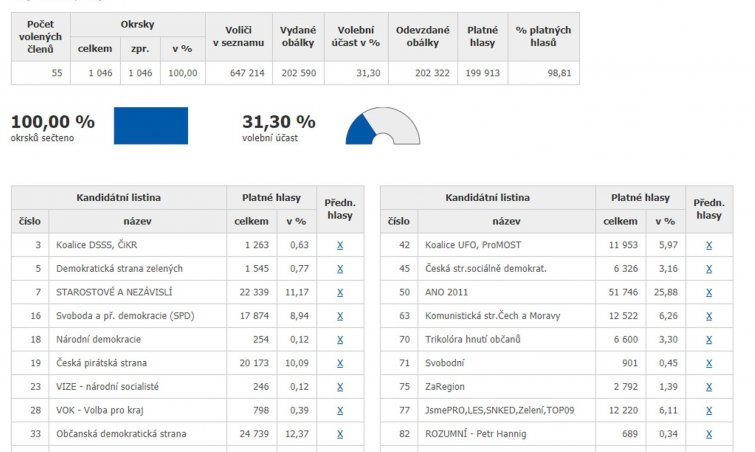755x452 pixels.
Task: Click the blue counted-precincts progress bar
Action: pos(150,126)
